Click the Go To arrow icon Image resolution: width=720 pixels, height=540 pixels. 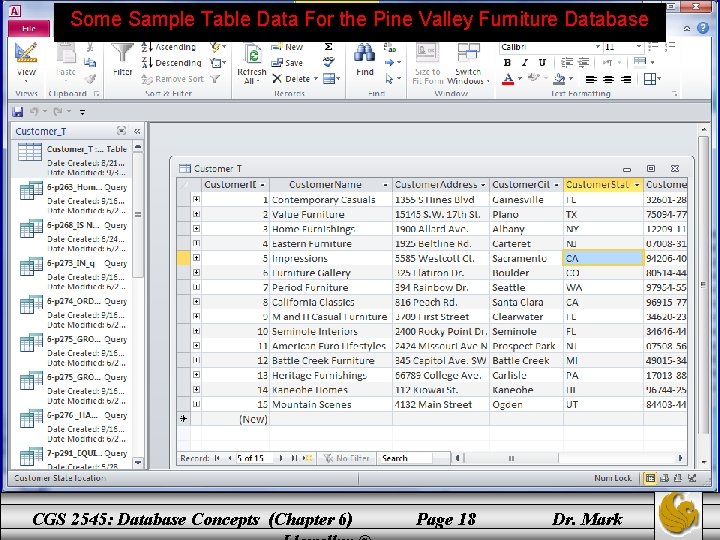(390, 62)
